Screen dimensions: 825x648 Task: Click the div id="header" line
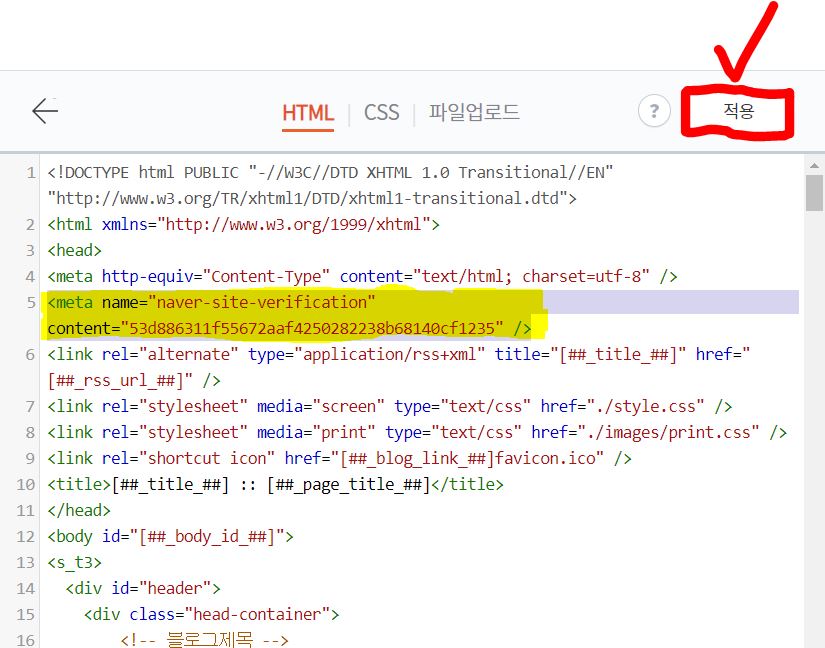pyautogui.click(x=143, y=588)
